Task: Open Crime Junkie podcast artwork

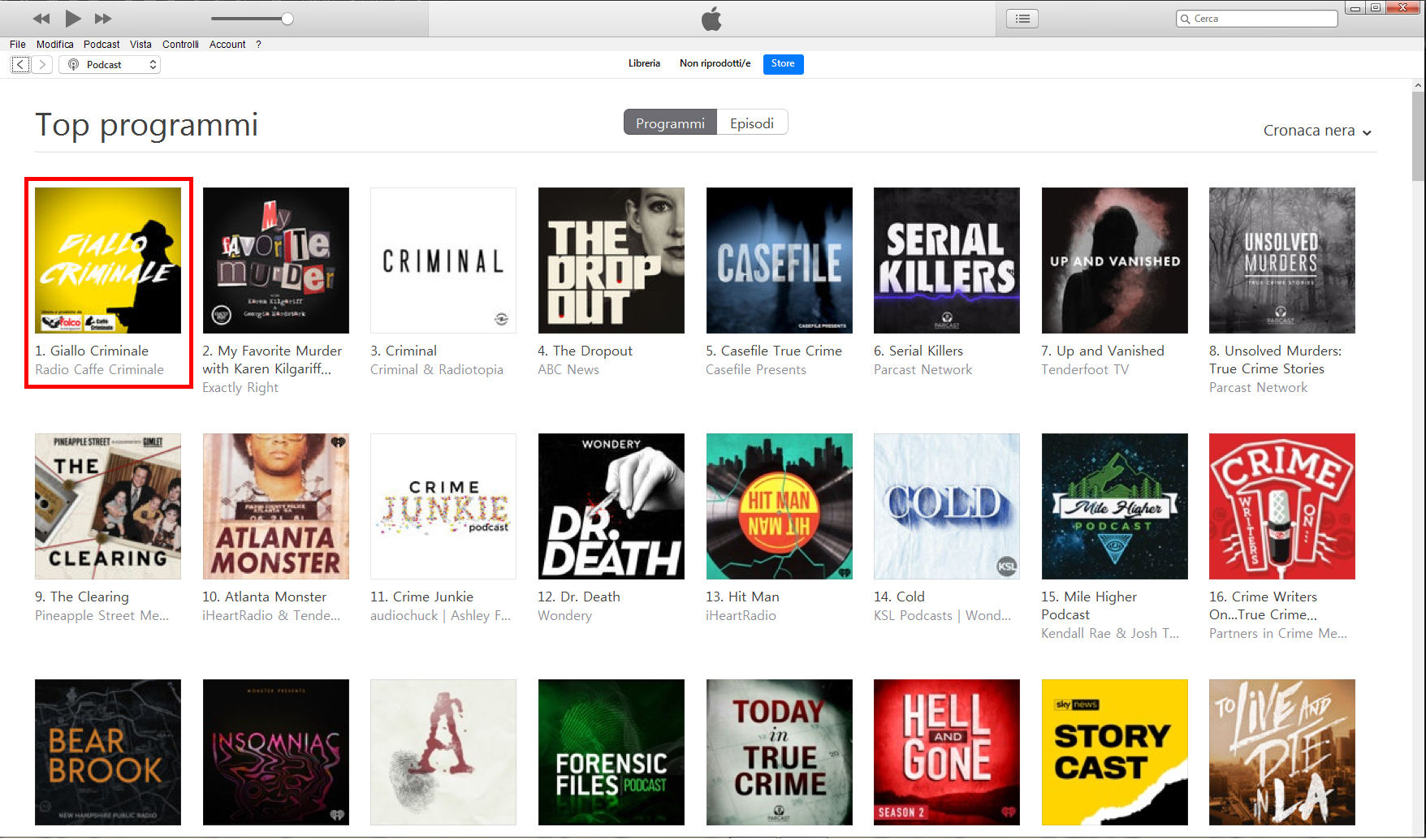Action: (443, 506)
